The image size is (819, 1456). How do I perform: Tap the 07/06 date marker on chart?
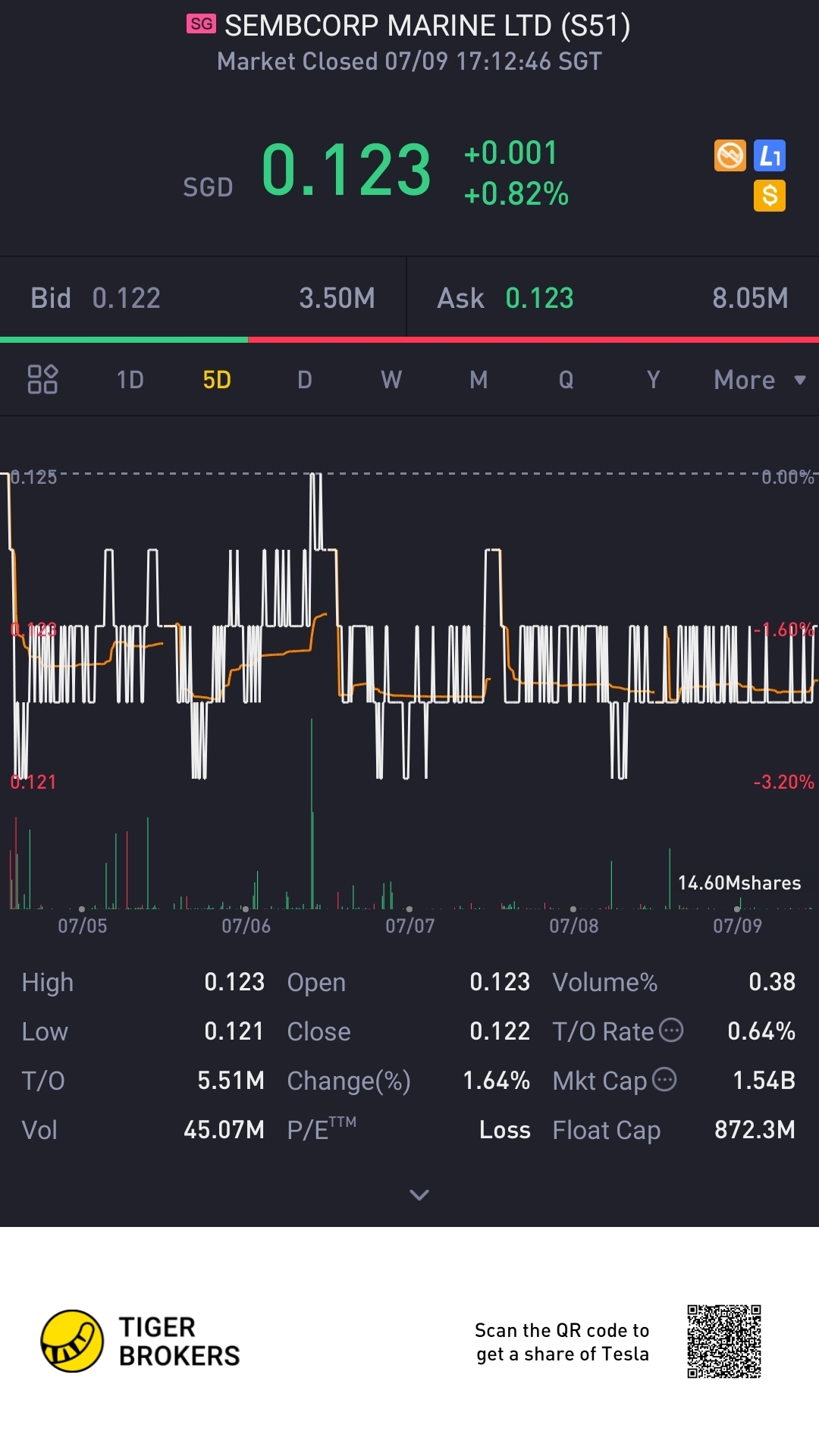tap(246, 926)
